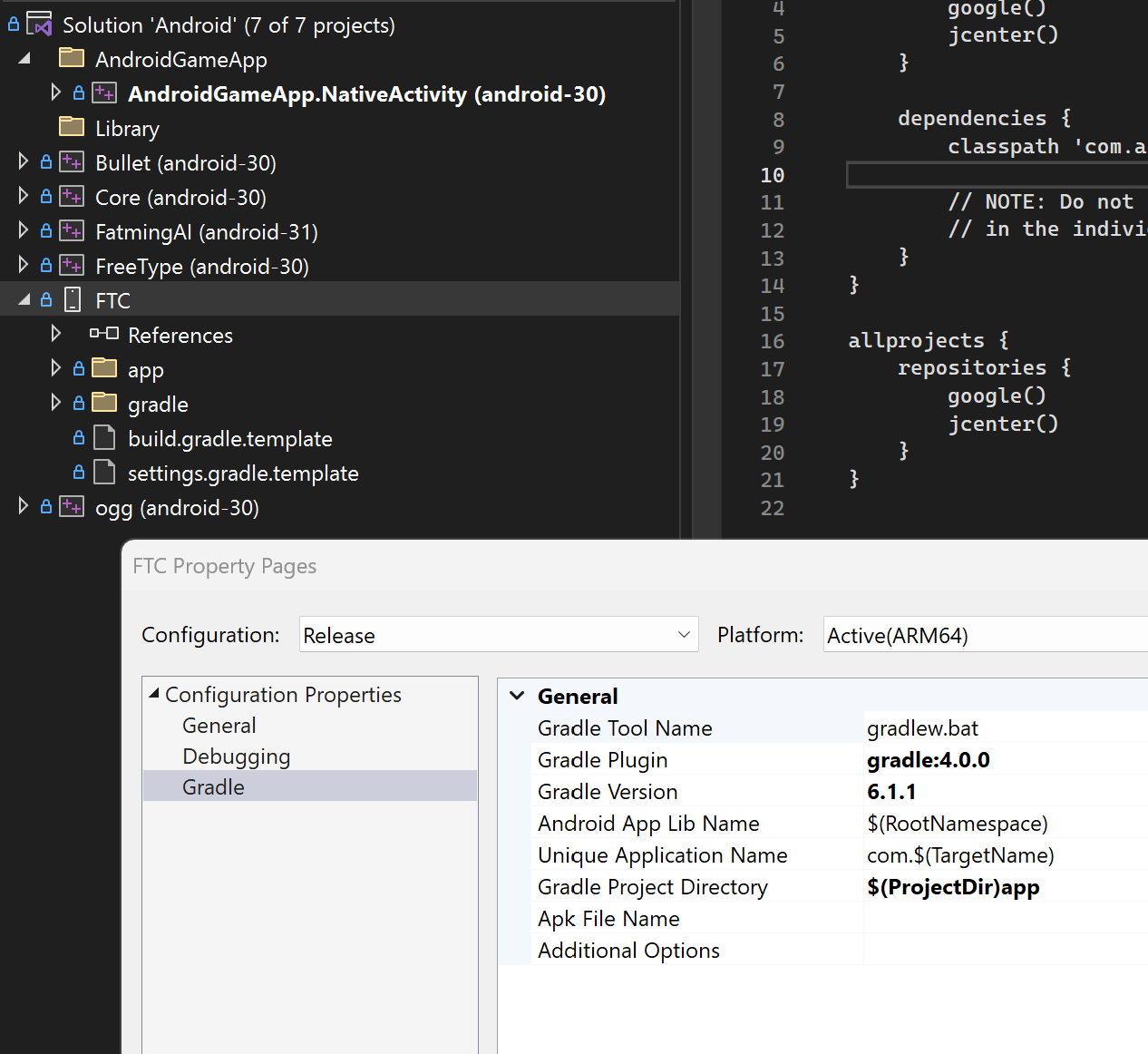Click the Bullet project icon
This screenshot has width=1148, height=1054.
[x=72, y=162]
